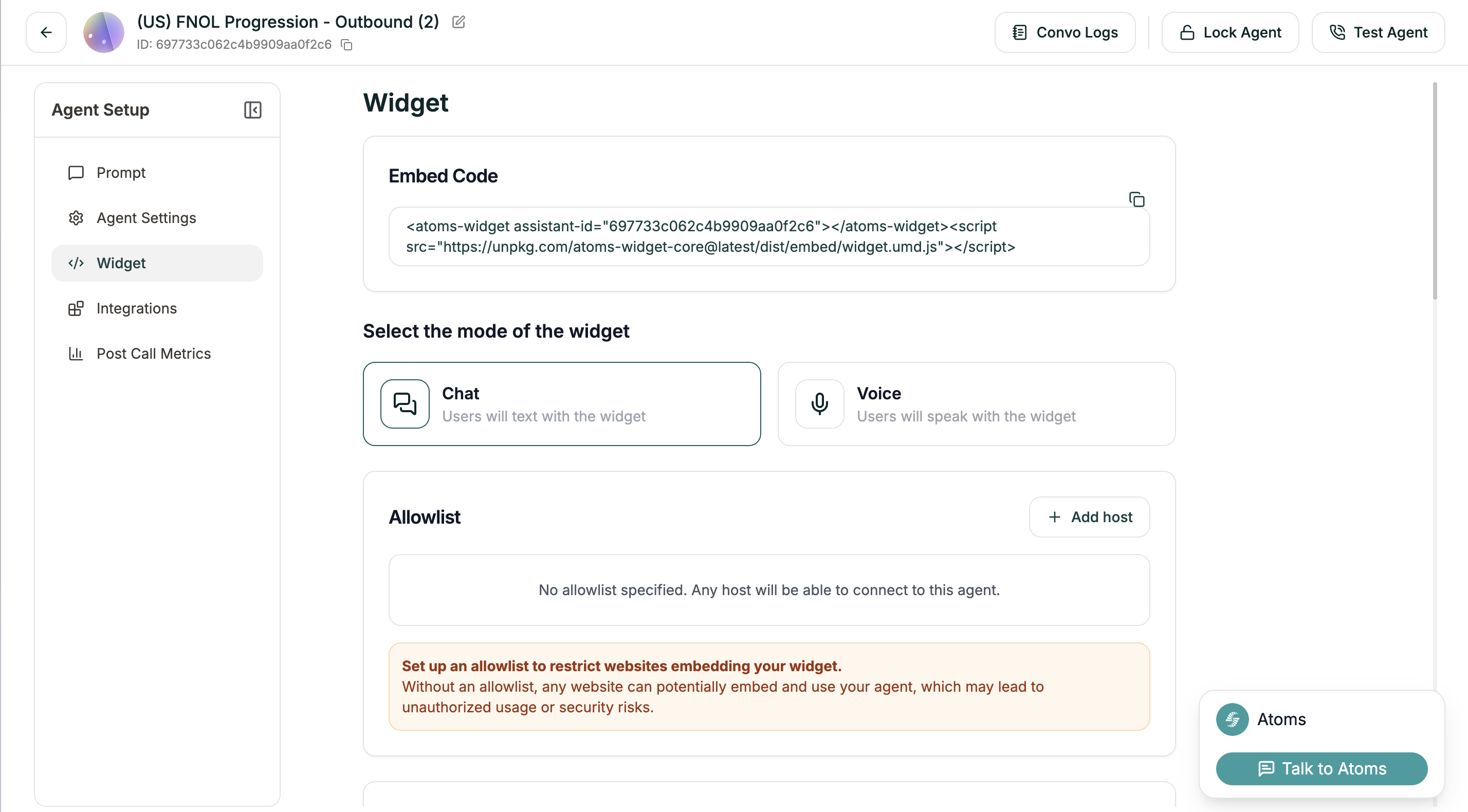Click the microphone icon in Voice card
The width and height of the screenshot is (1468, 812).
pos(819,403)
